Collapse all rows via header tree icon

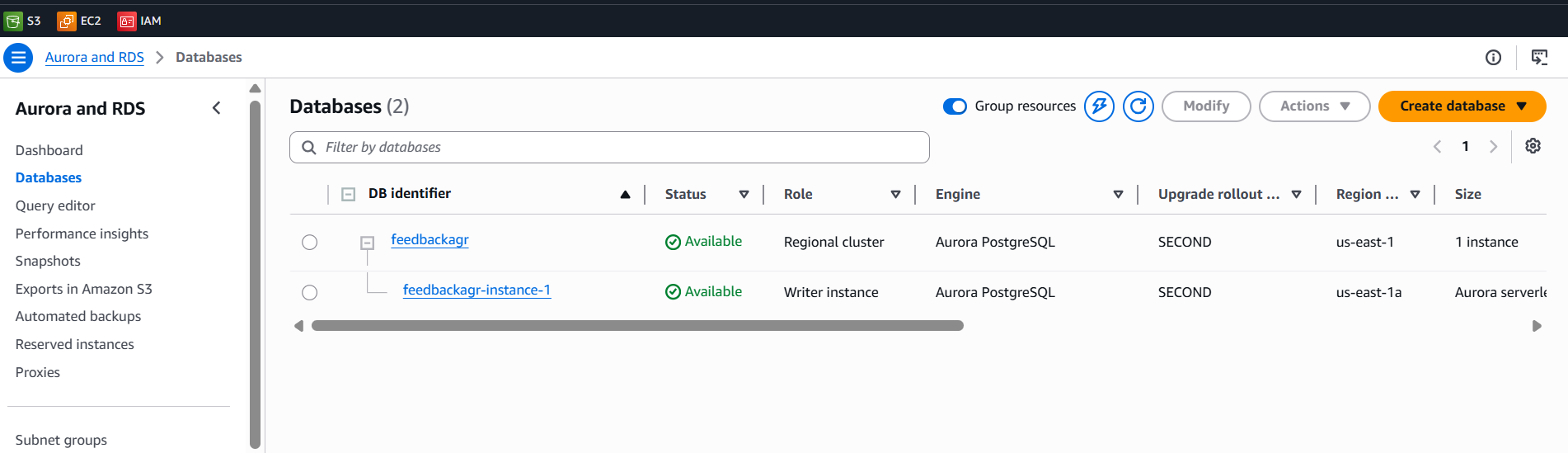pos(349,195)
